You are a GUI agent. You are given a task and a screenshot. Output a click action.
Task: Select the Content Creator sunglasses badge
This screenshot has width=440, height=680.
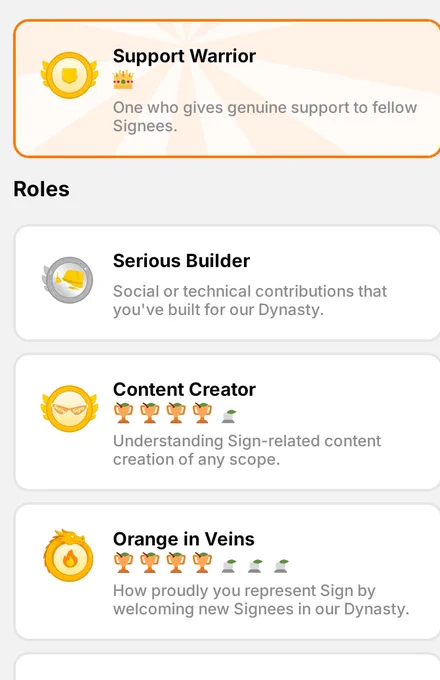(x=69, y=409)
